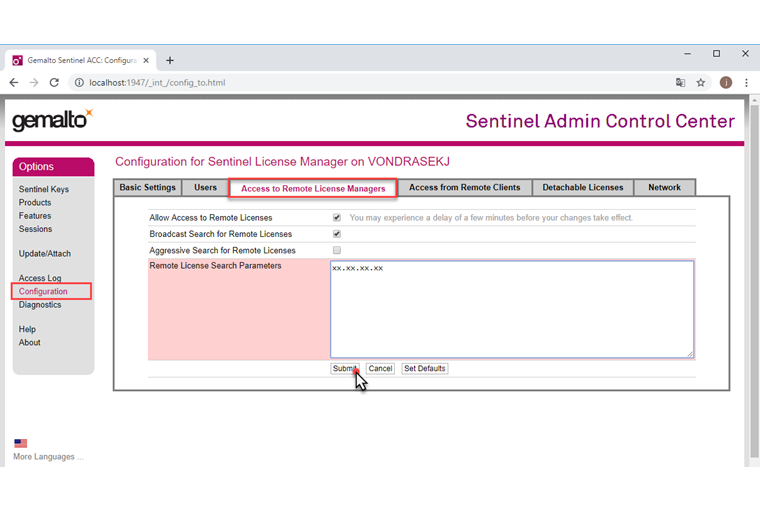760x511 pixels.
Task: Open a new browser tab
Action: (170, 60)
